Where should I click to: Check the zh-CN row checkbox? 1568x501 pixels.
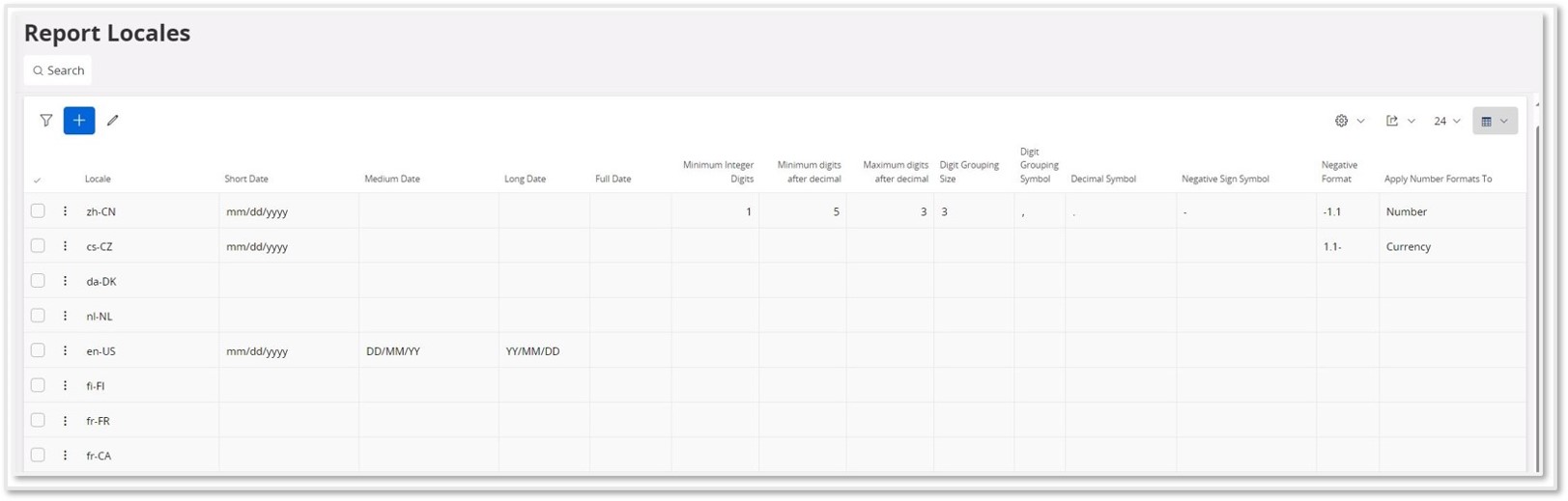point(38,210)
